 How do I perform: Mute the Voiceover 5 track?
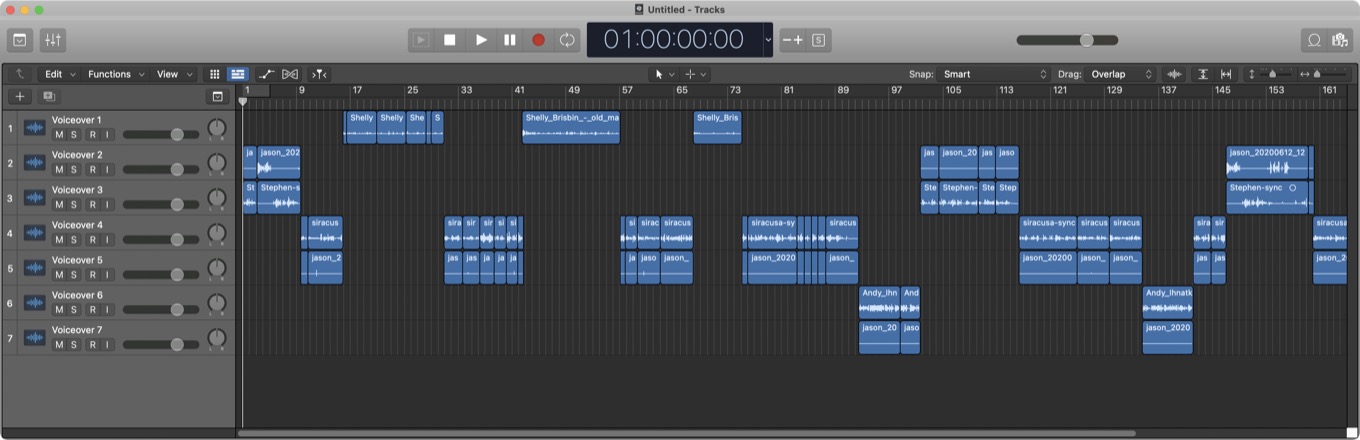coord(59,275)
